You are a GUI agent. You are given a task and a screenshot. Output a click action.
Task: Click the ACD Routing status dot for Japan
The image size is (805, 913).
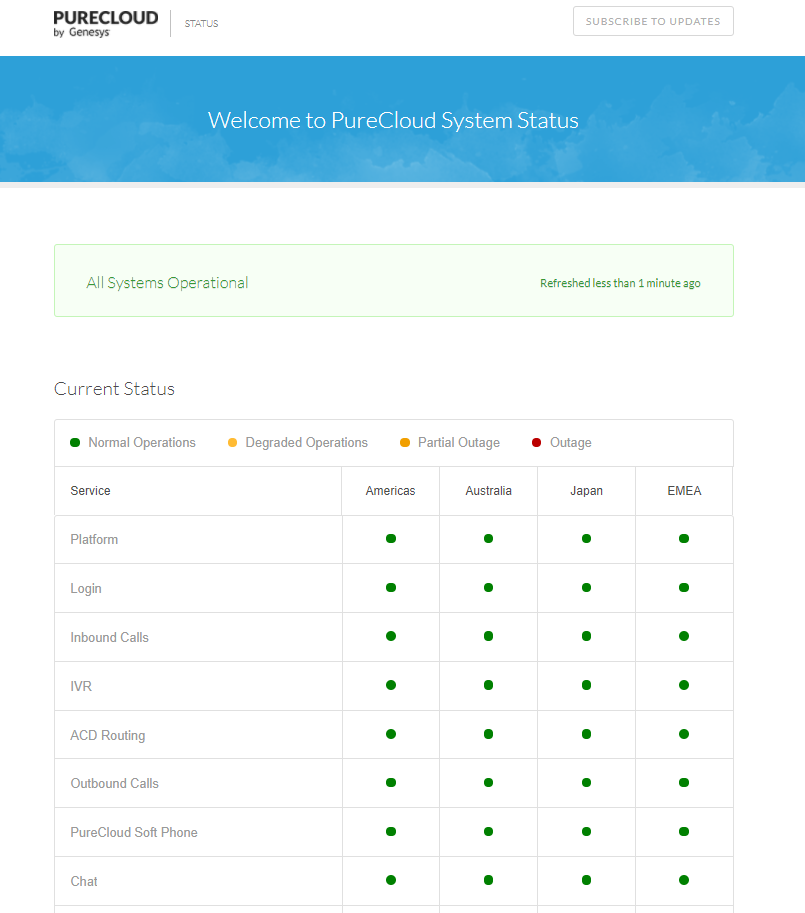click(x=586, y=734)
